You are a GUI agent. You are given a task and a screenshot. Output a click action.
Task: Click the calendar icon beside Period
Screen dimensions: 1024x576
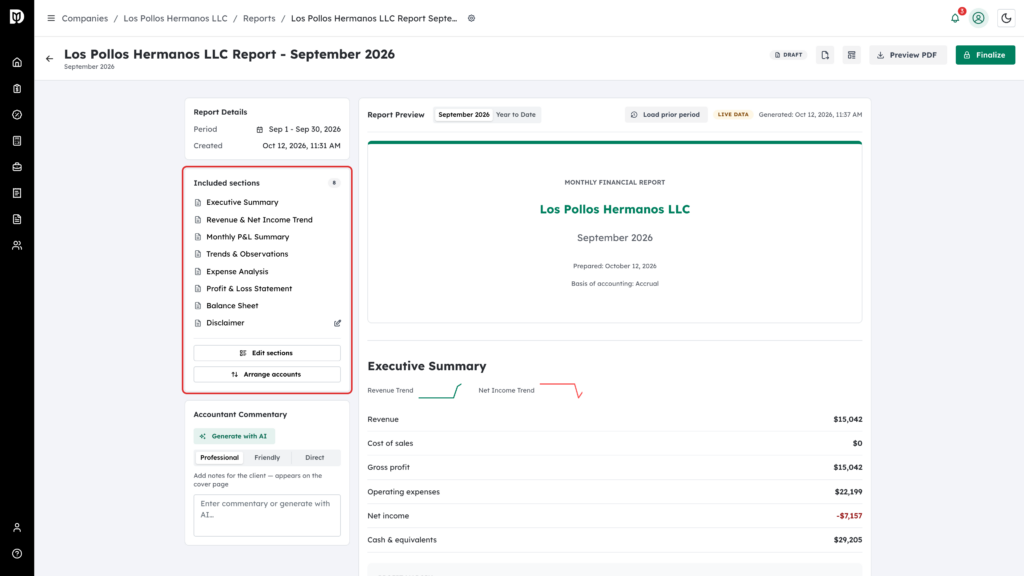[259, 129]
